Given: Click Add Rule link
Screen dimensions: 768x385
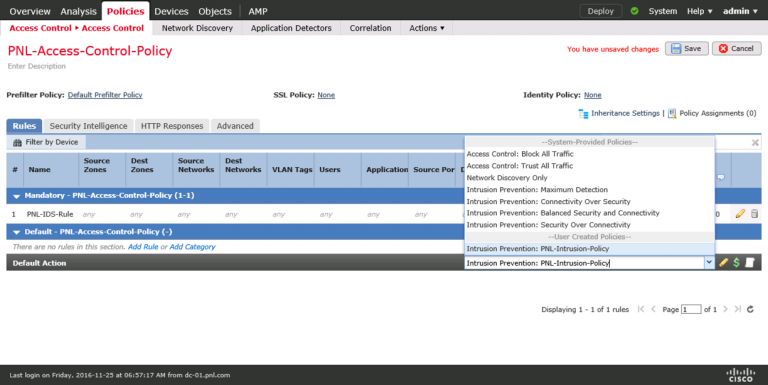Looking at the screenshot, I should point(143,247).
